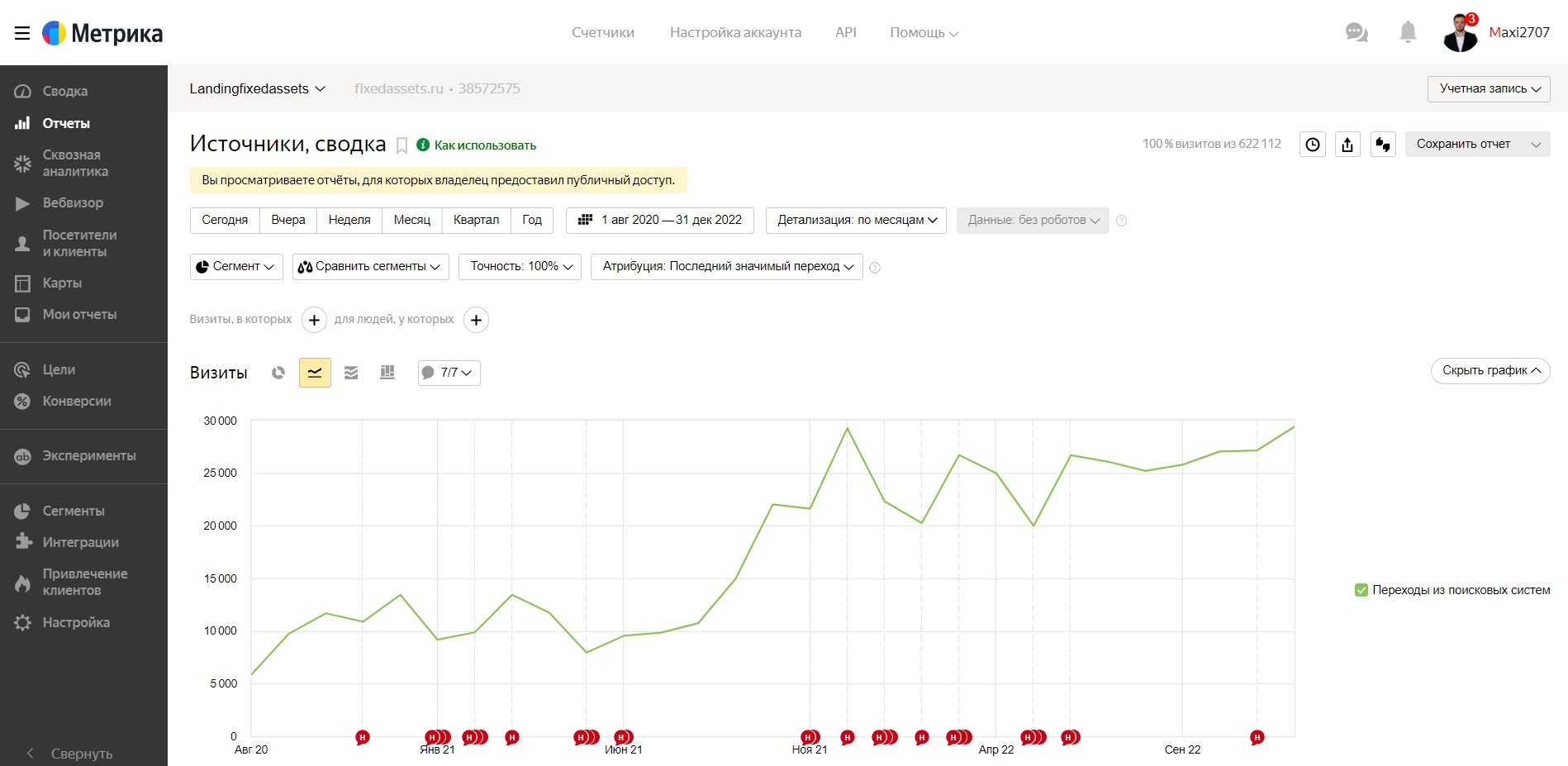Click Скрыть график button

[x=1490, y=370]
